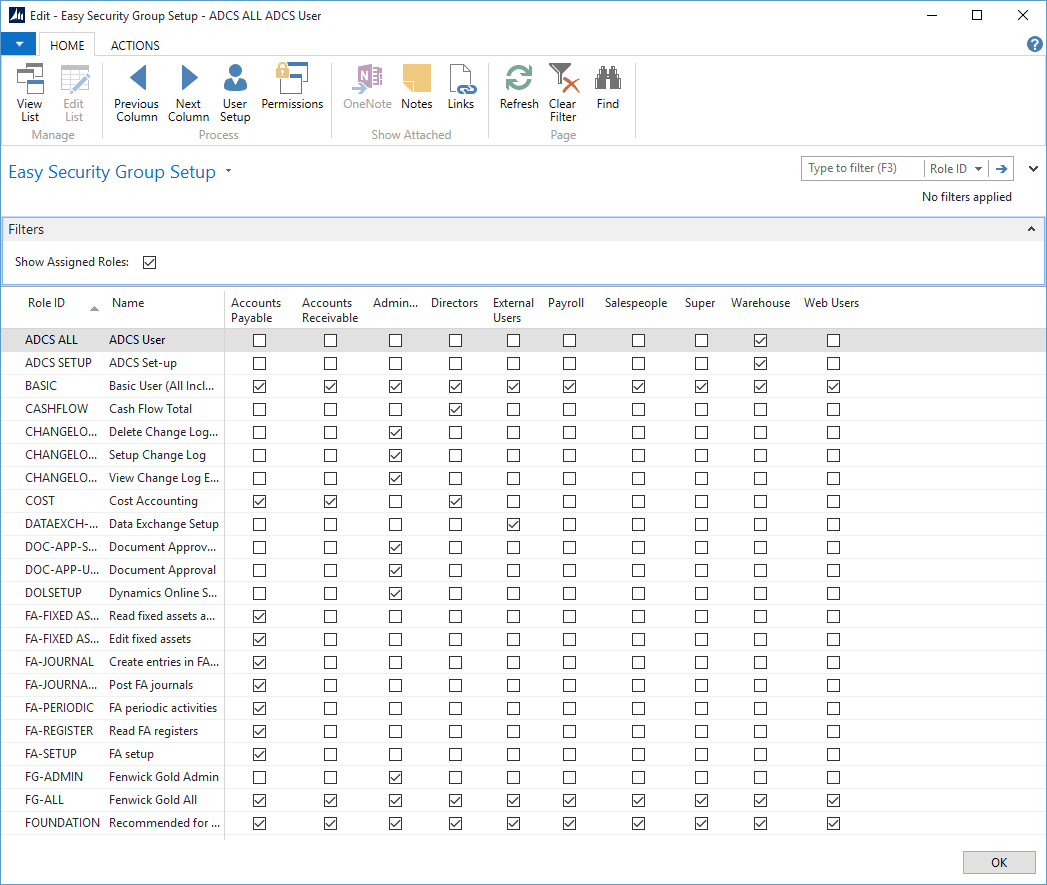Click the Dynamics NAV app icon in title bar

pyautogui.click(x=16, y=15)
